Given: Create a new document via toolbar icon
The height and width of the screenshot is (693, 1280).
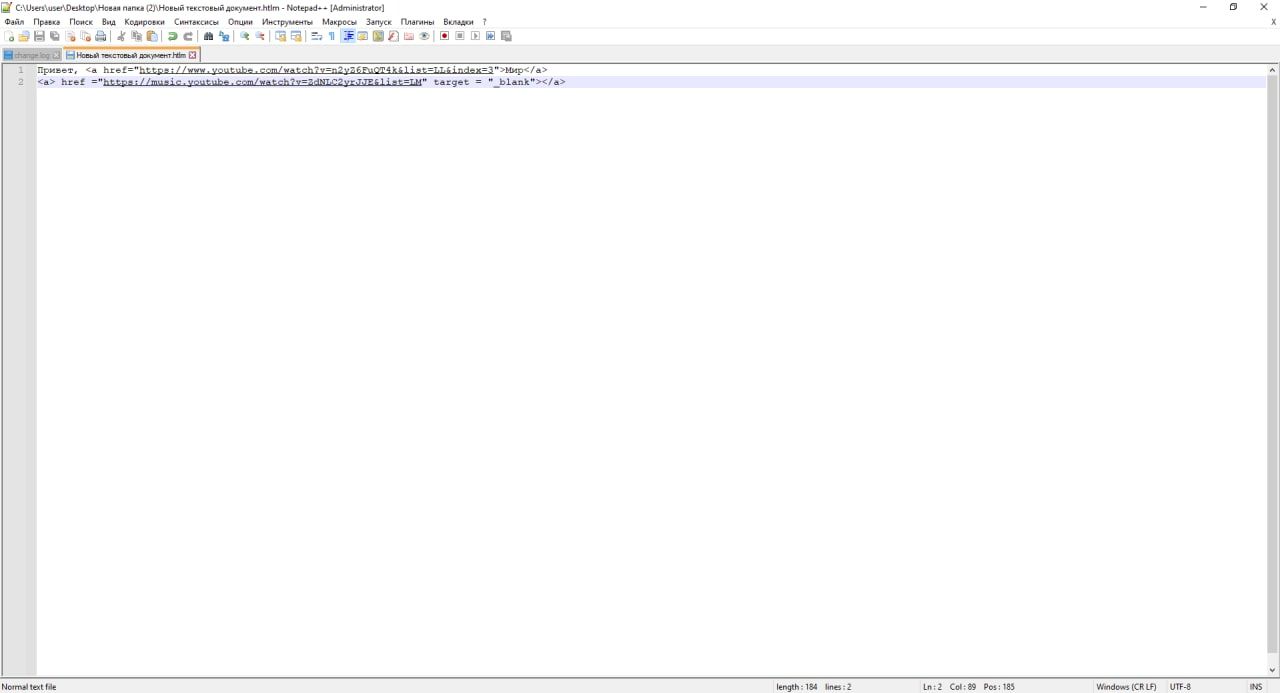Looking at the screenshot, I should coord(10,36).
